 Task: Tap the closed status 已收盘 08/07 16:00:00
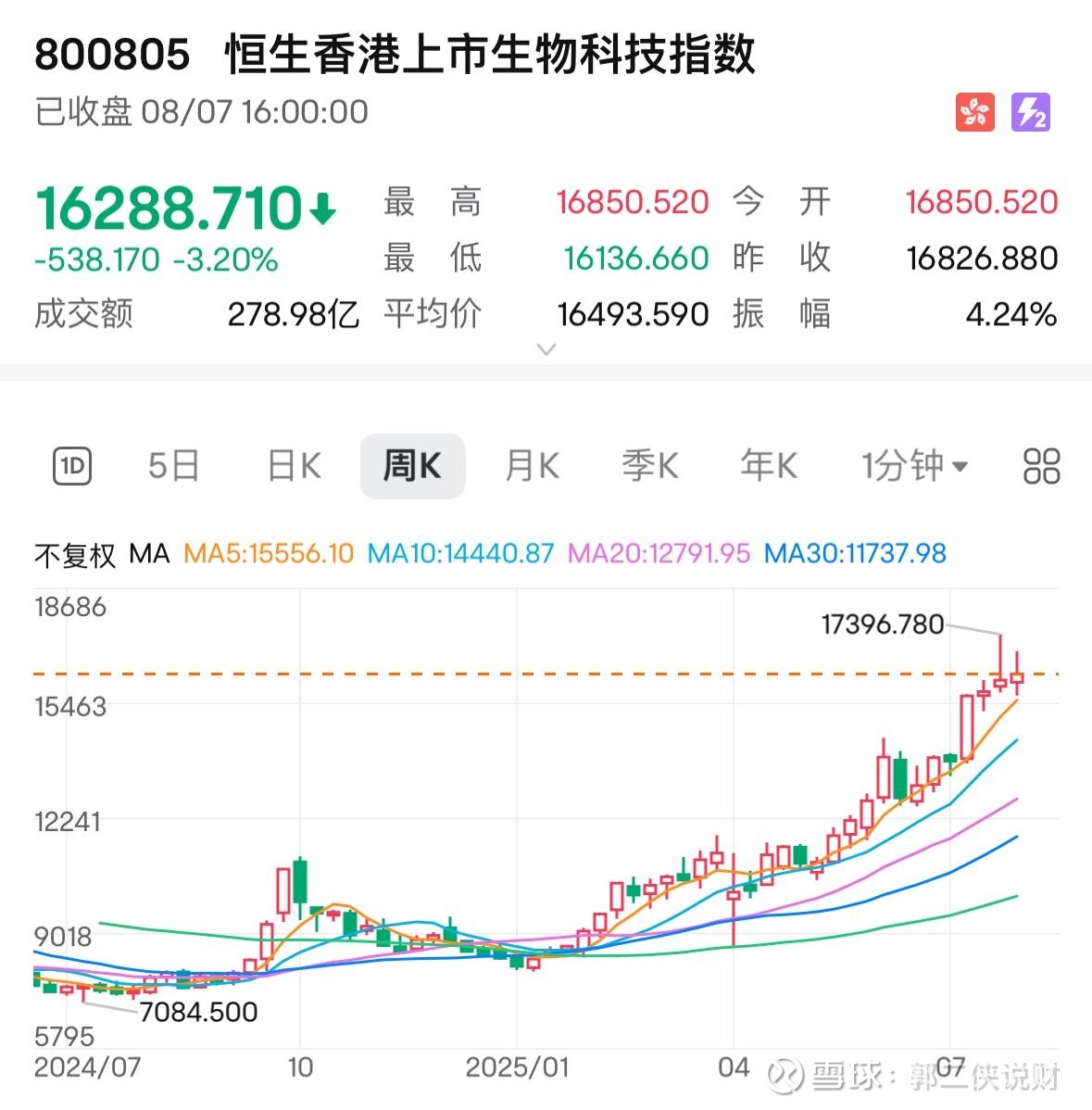point(201,112)
